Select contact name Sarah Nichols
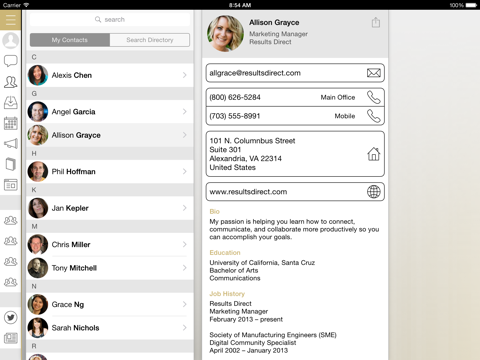Image resolution: width=480 pixels, height=360 pixels. (x=75, y=328)
